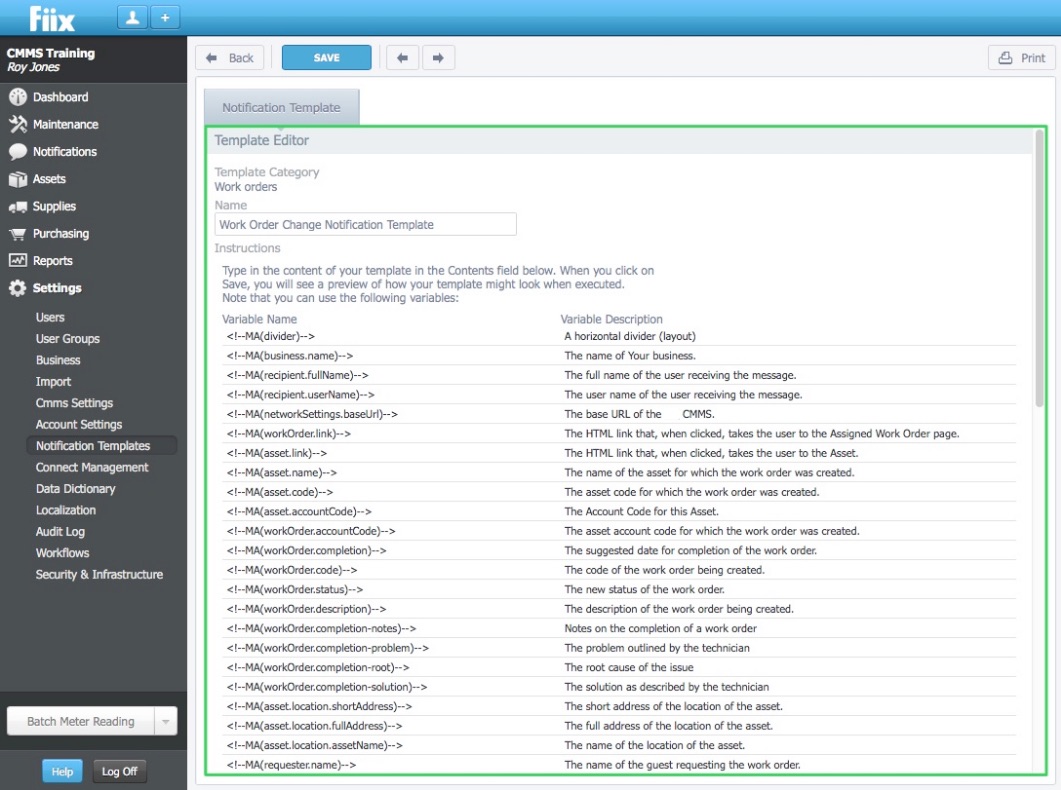
Task: Click the template Name input field
Action: tap(365, 225)
